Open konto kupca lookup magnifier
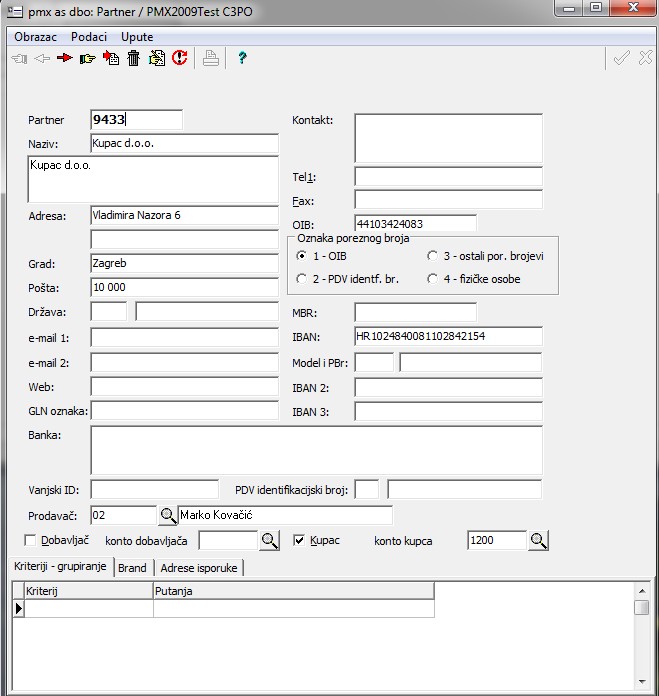This screenshot has width=659, height=696. tap(538, 541)
